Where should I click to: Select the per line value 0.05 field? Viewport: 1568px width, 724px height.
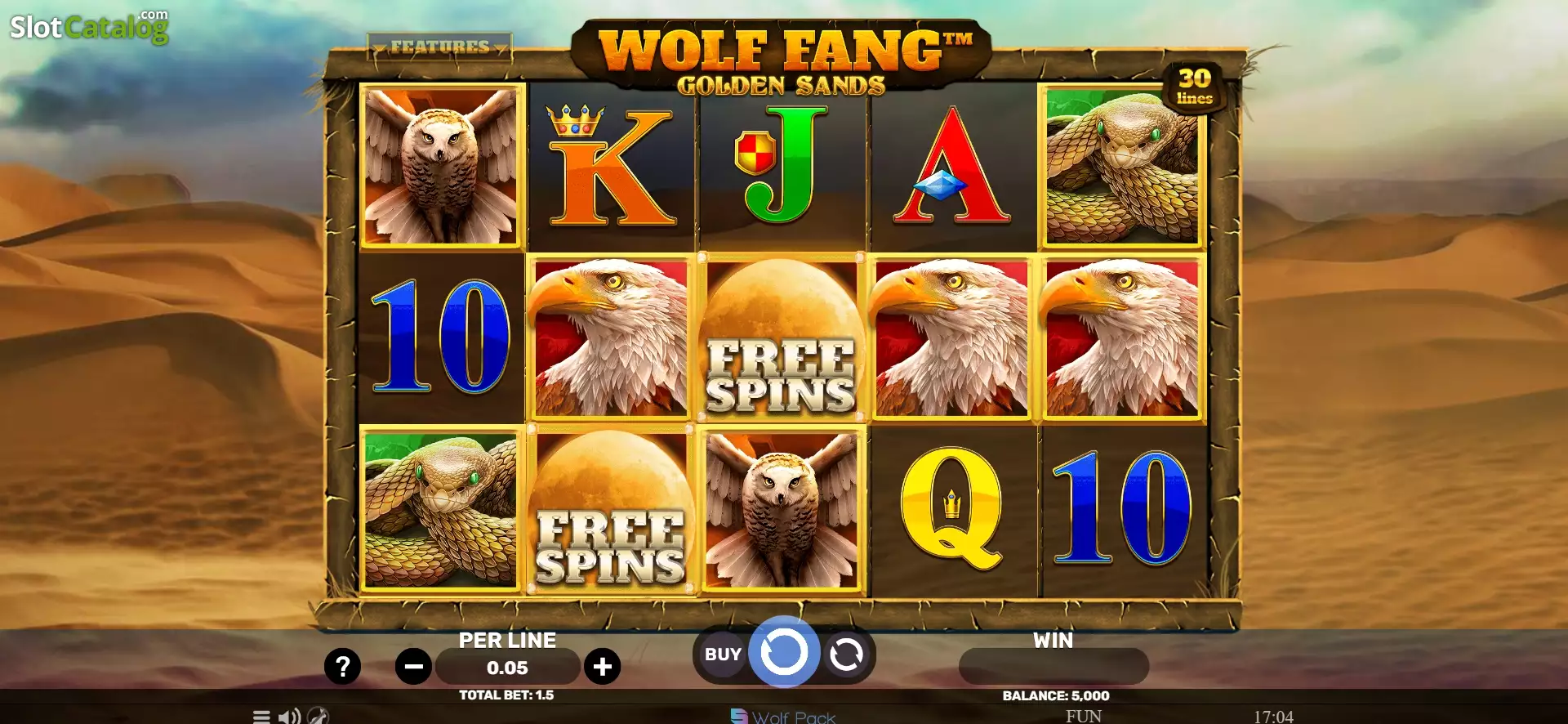[507, 668]
